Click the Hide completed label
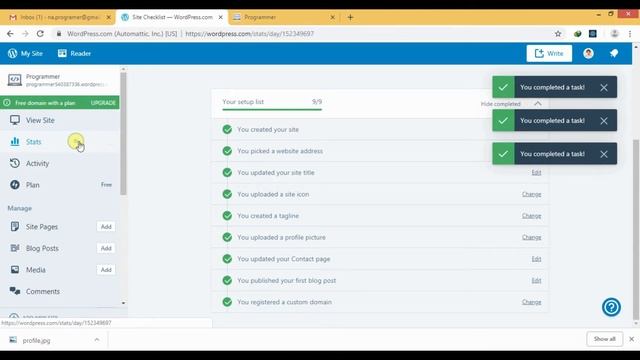Viewport: 640px width, 360px height. pyautogui.click(x=500, y=104)
